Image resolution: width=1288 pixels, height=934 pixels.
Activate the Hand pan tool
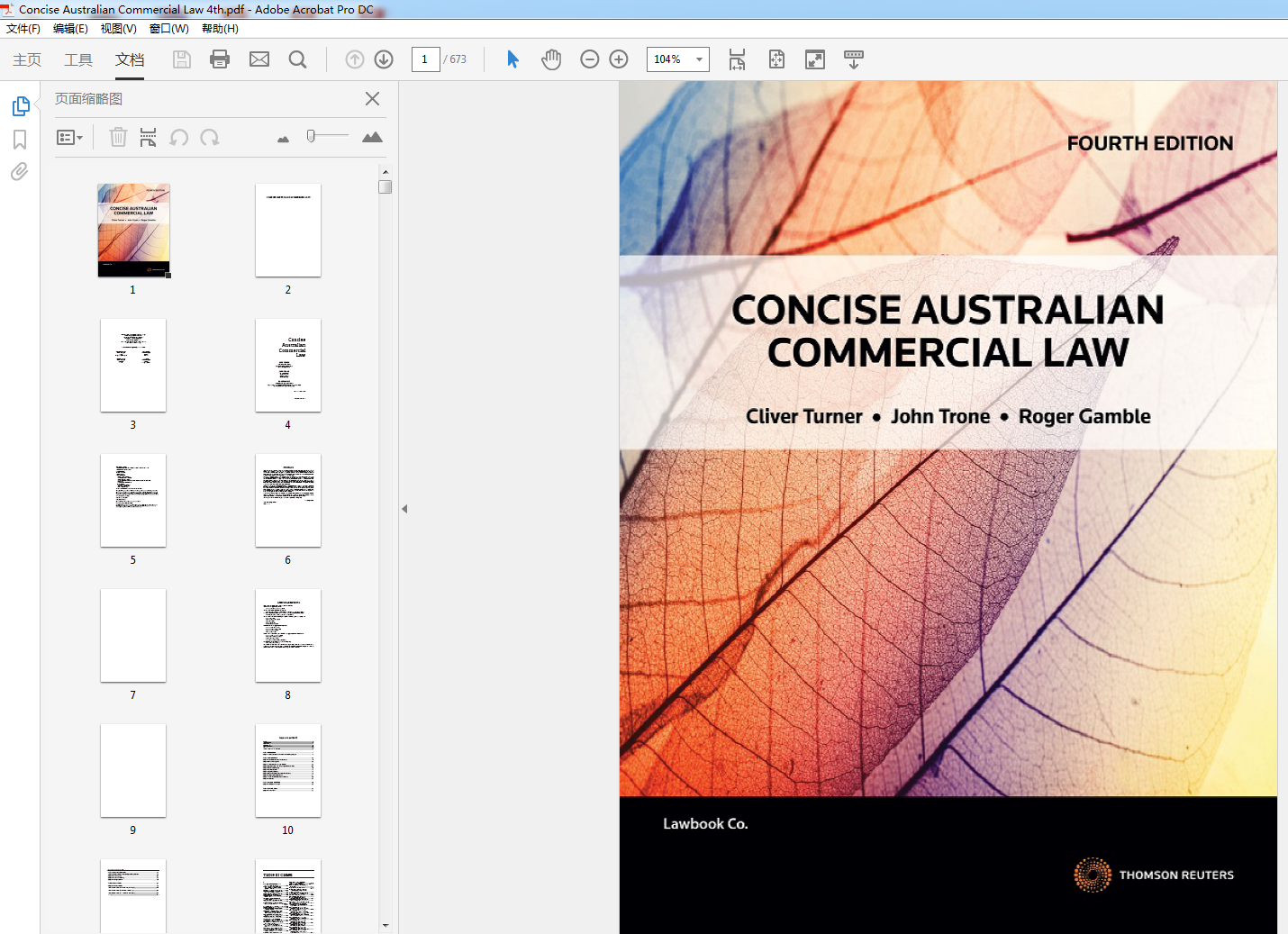click(x=551, y=59)
